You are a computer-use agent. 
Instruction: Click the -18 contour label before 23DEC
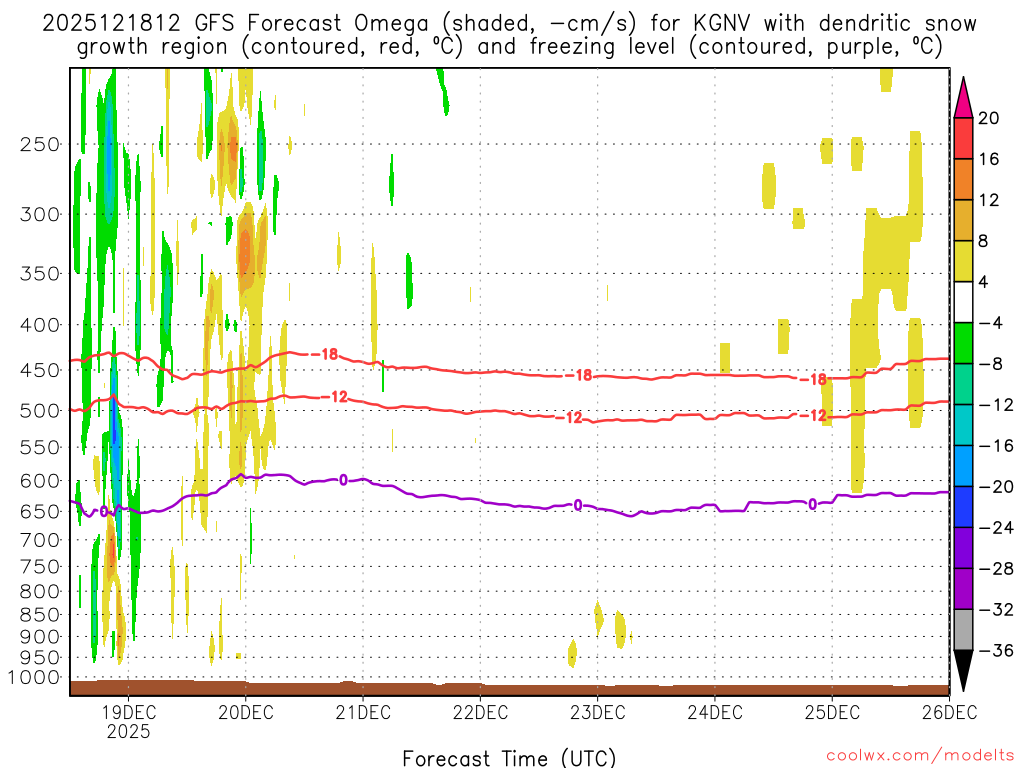[579, 376]
